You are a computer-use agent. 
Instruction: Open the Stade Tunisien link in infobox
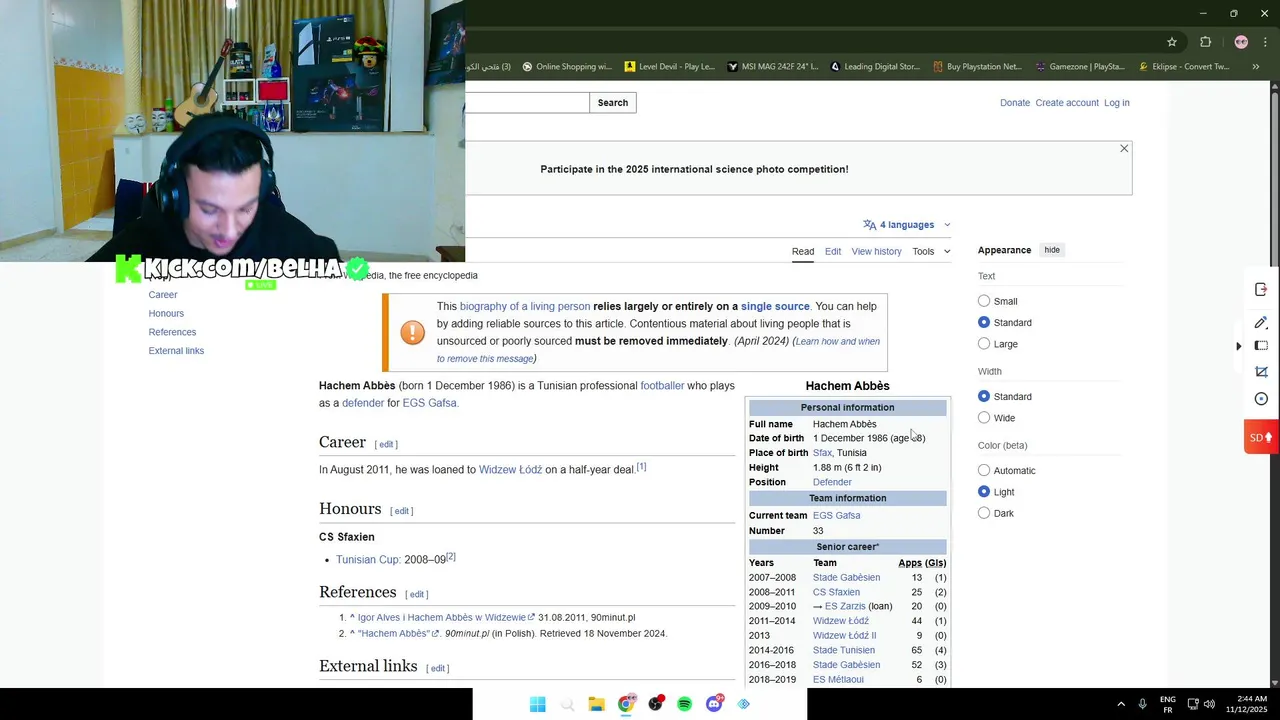(x=844, y=650)
